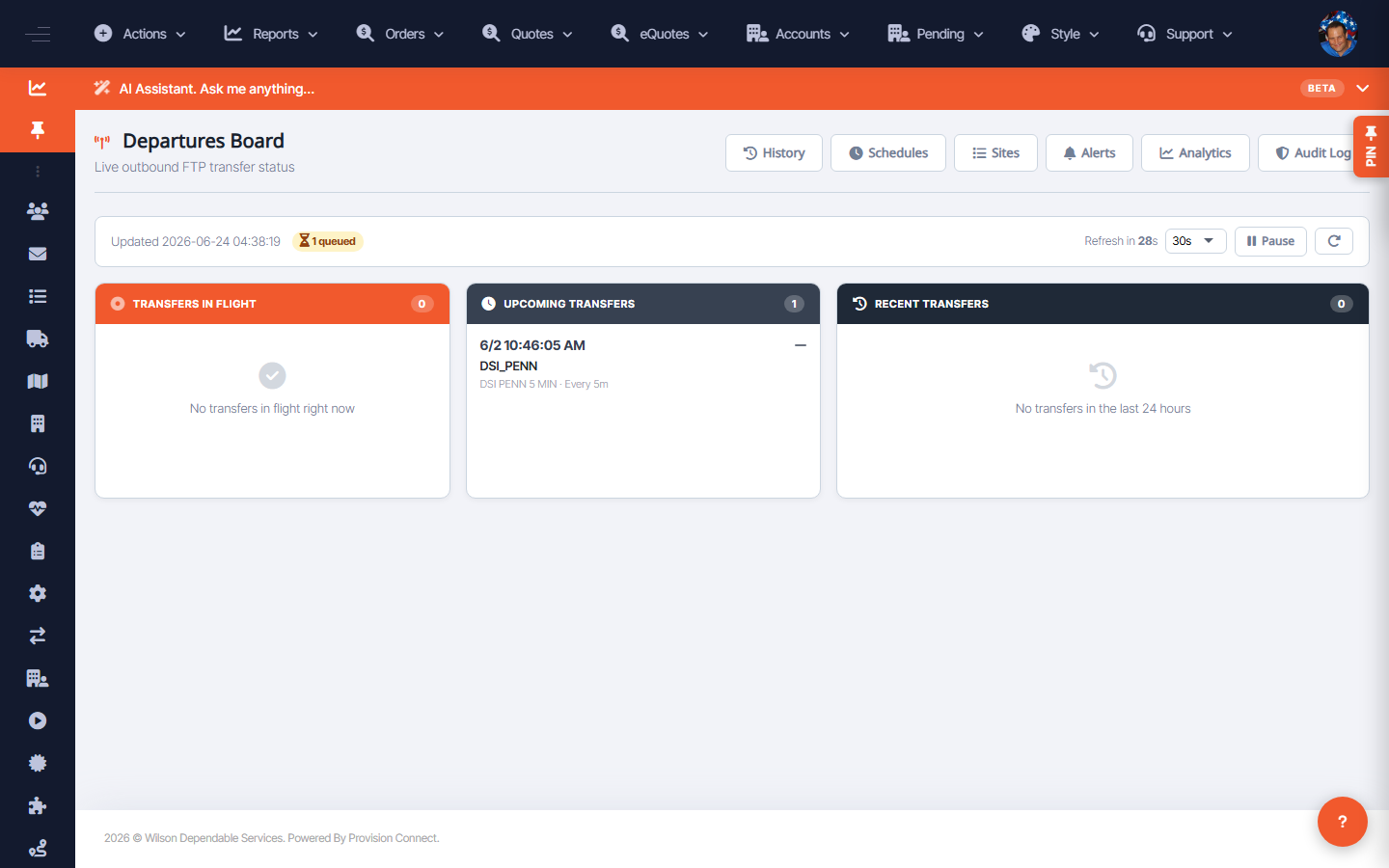
Task: Click the circular refresh icon button
Action: [x=1334, y=241]
